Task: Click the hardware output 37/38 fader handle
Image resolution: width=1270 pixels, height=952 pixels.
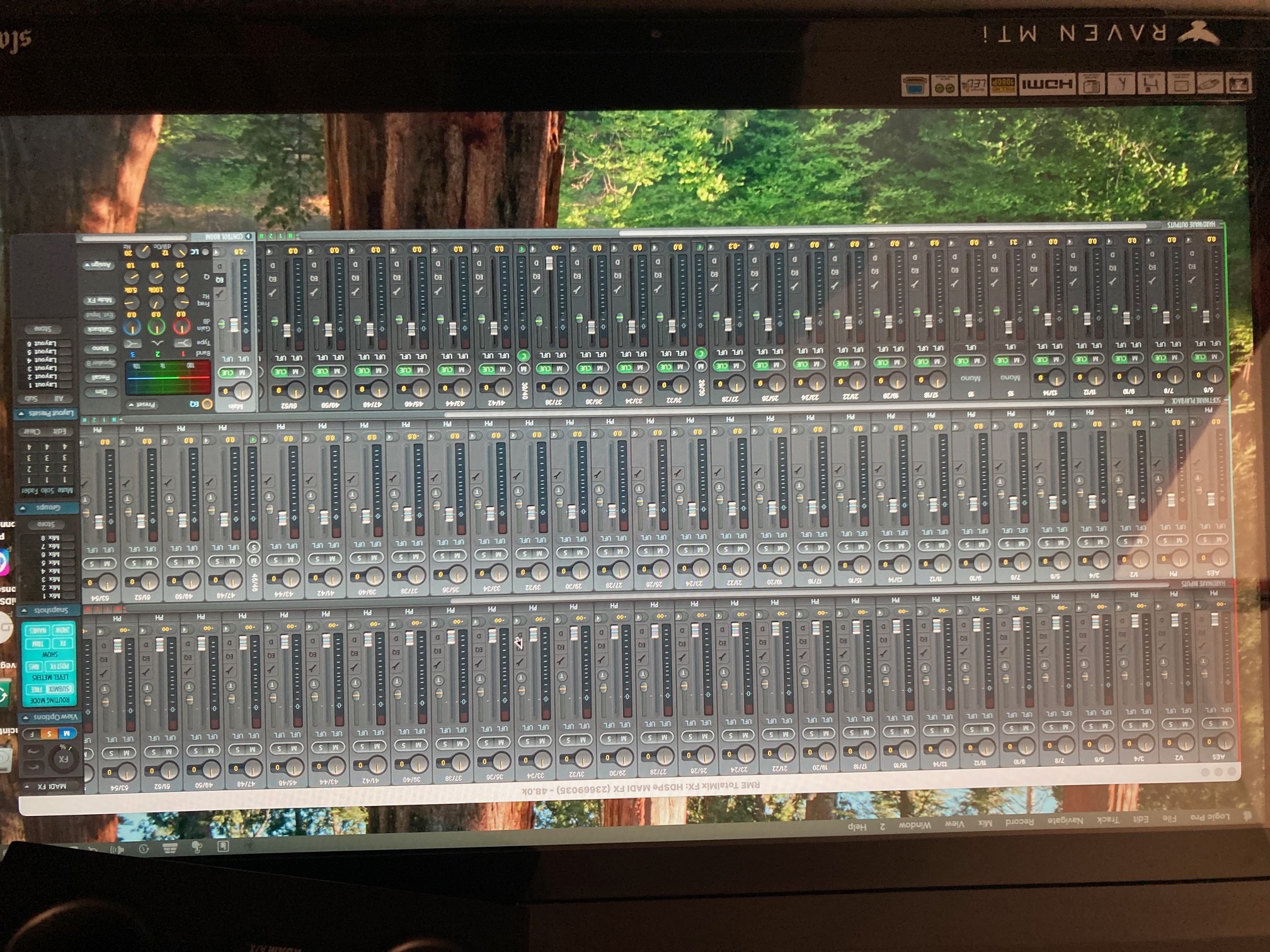Action: tap(549, 263)
